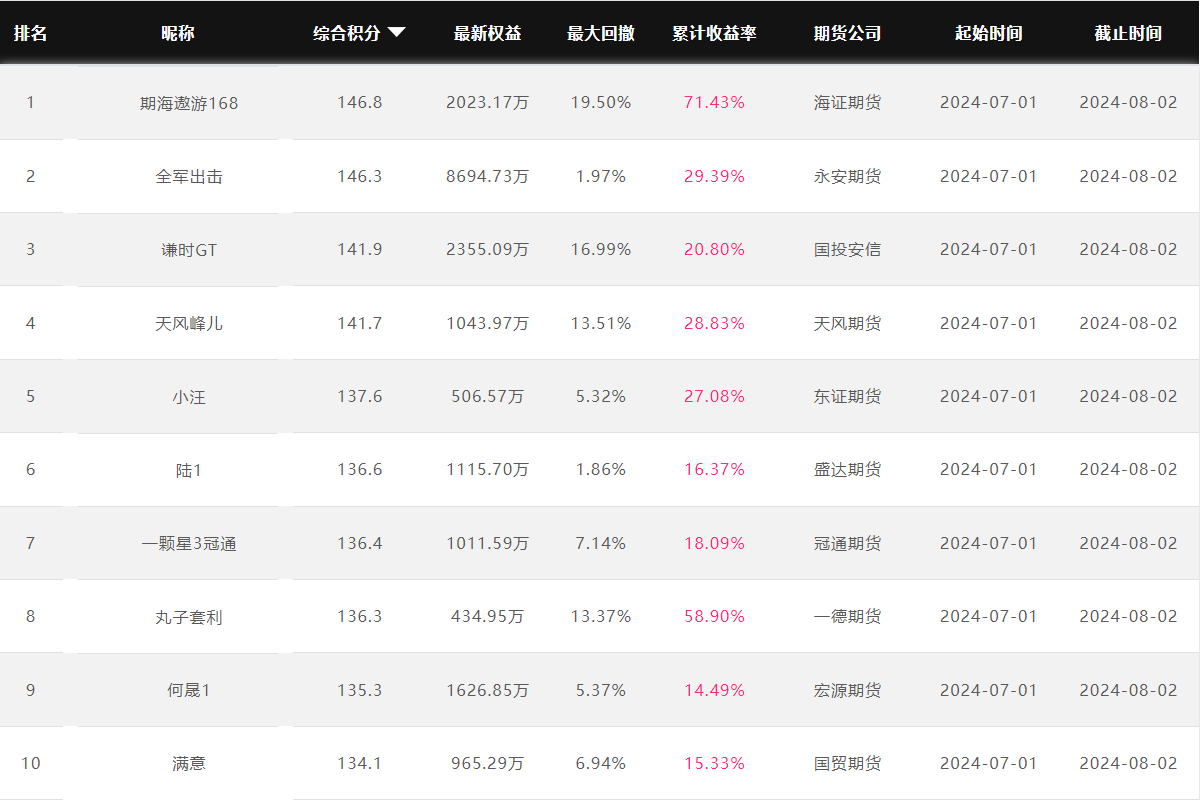The height and width of the screenshot is (800, 1200).
Task: Click the 截止时间 column header
Action: [x=1128, y=33]
